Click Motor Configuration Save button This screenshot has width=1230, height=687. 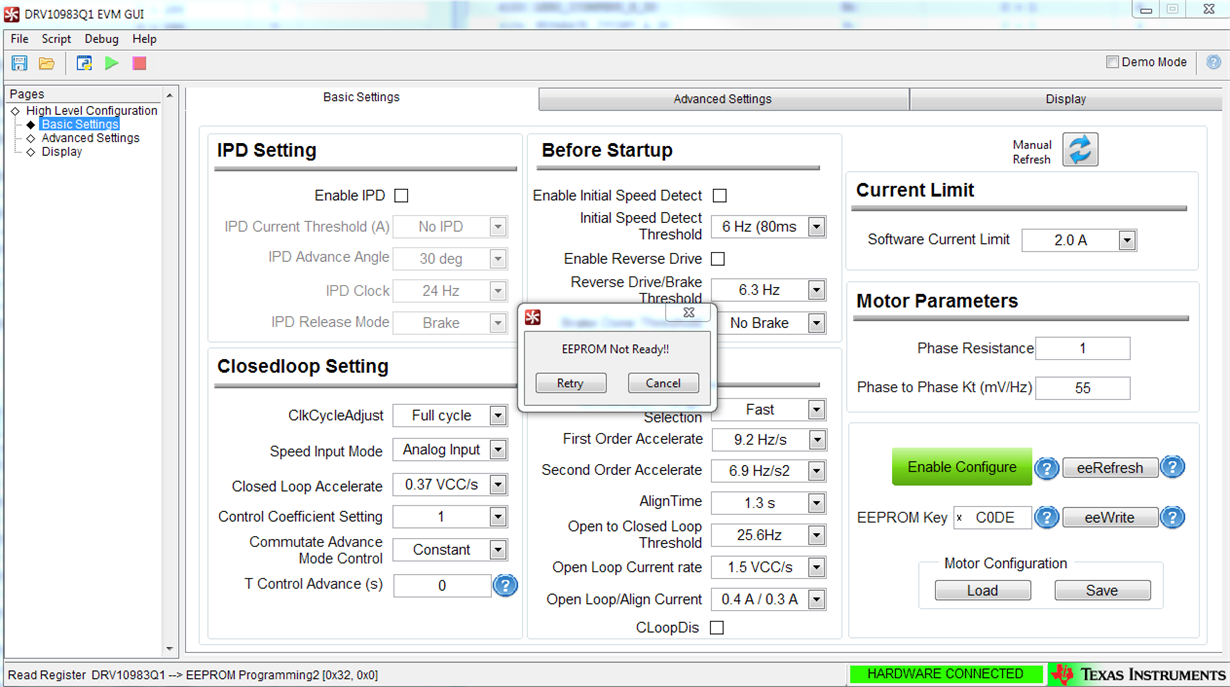[x=1102, y=591]
